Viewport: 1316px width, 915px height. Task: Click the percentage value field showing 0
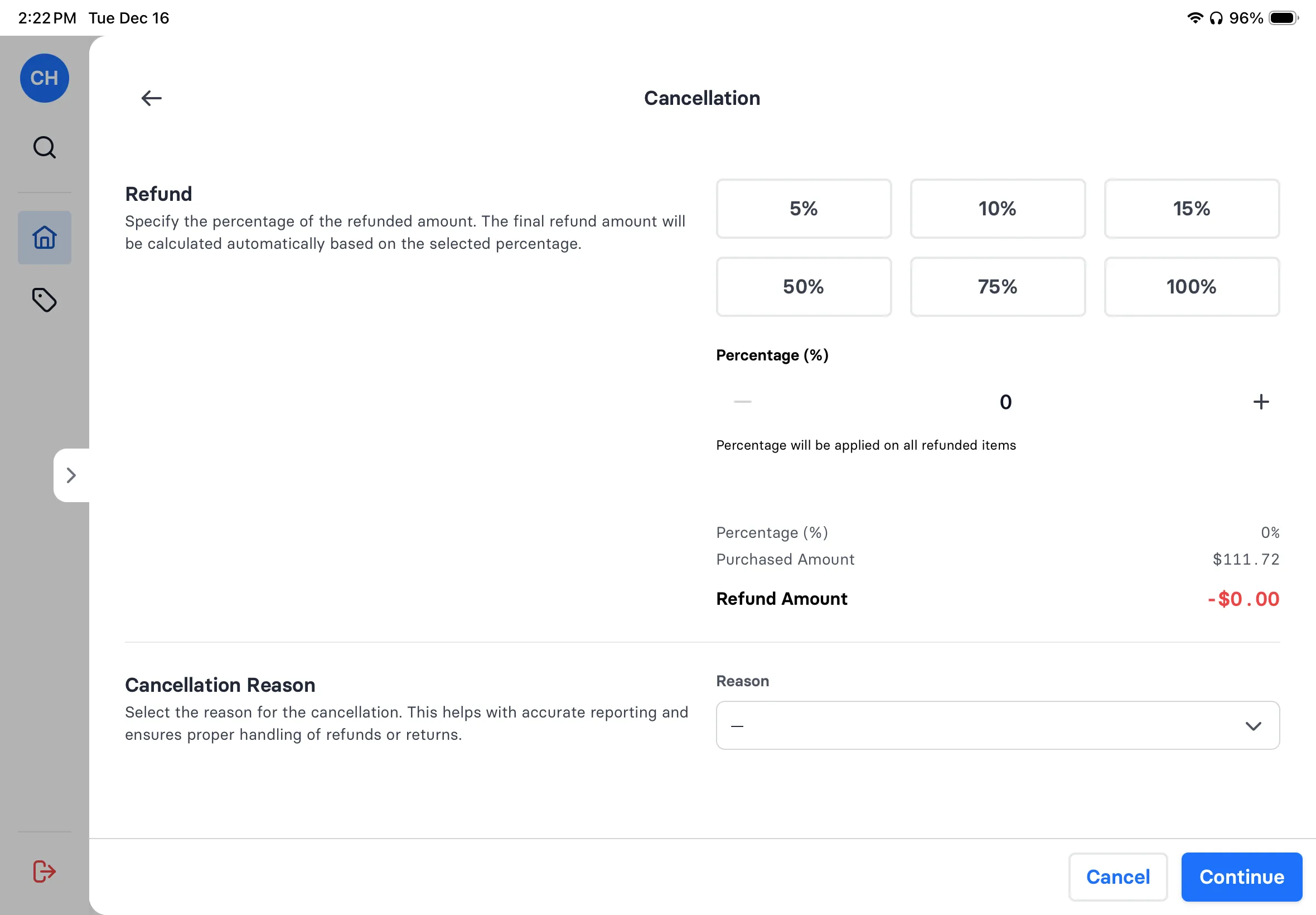(x=1005, y=401)
